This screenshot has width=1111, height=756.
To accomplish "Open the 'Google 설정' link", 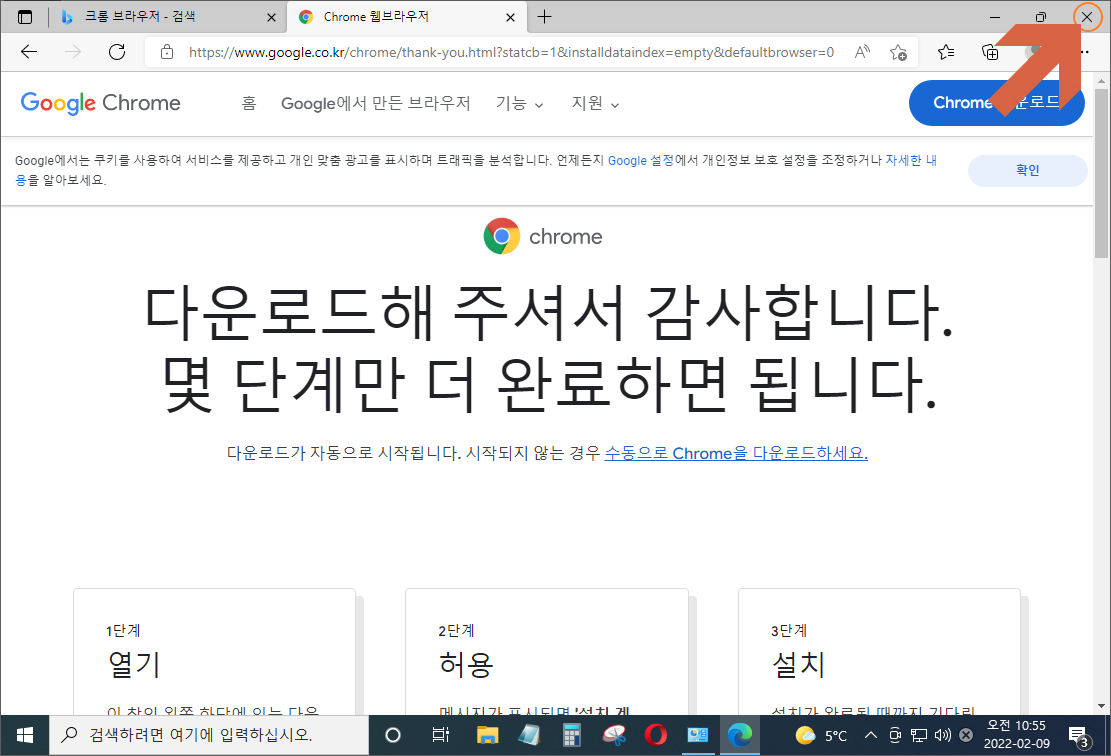I will click(641, 160).
